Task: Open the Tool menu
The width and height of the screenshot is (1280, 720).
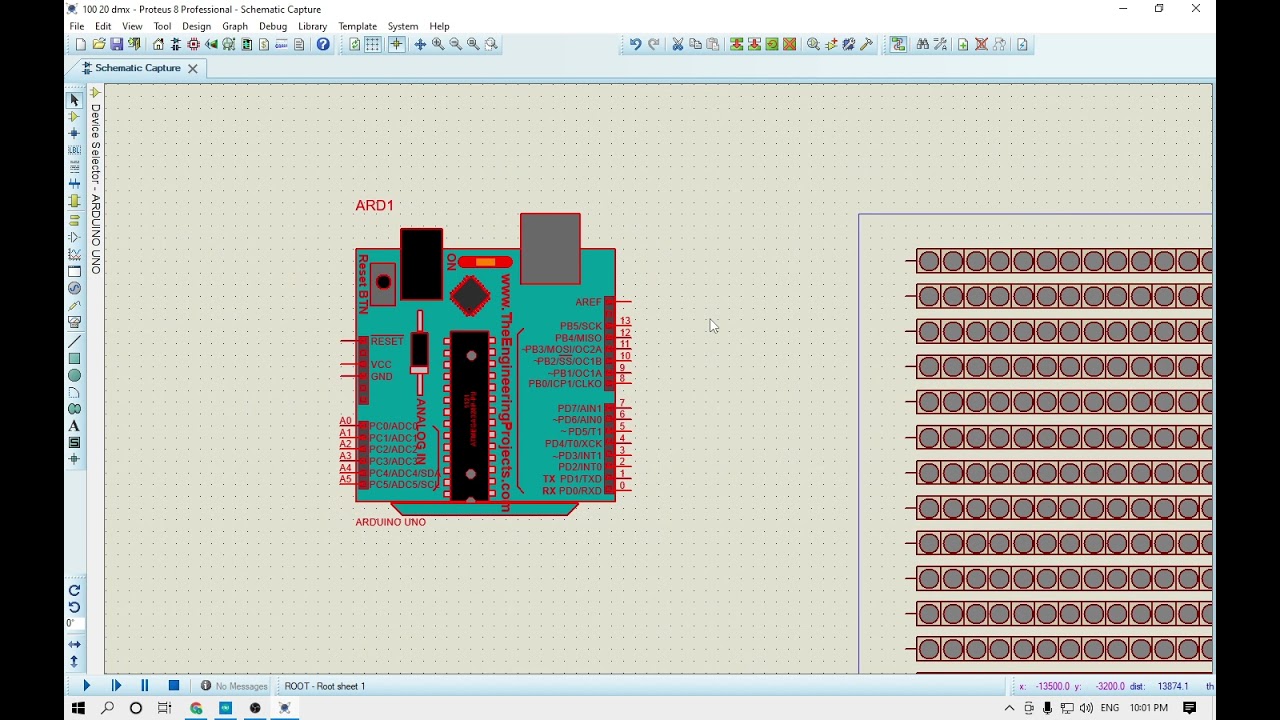Action: pos(162,26)
